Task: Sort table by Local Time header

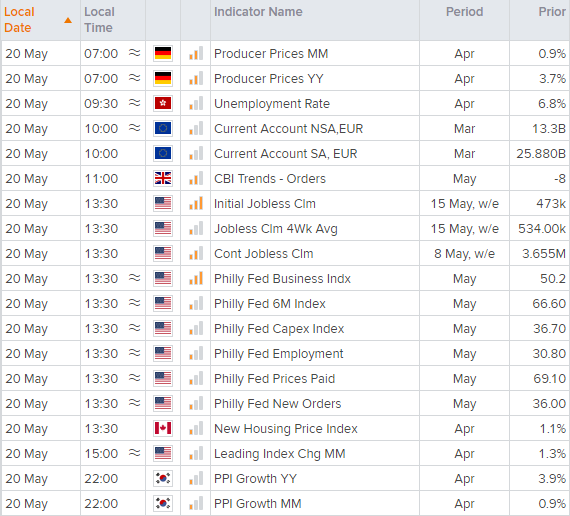Action: pyautogui.click(x=99, y=20)
